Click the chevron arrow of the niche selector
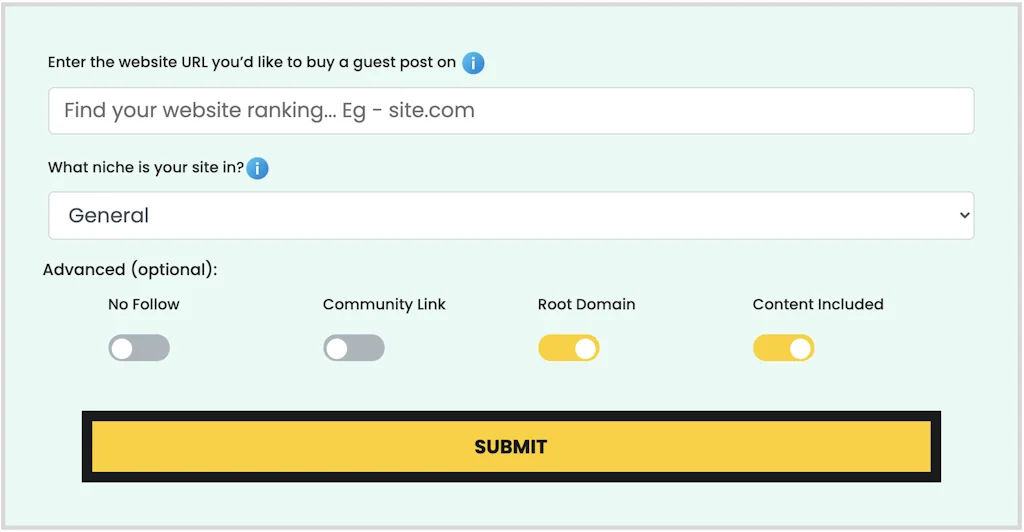This screenshot has width=1024, height=532. [x=964, y=216]
